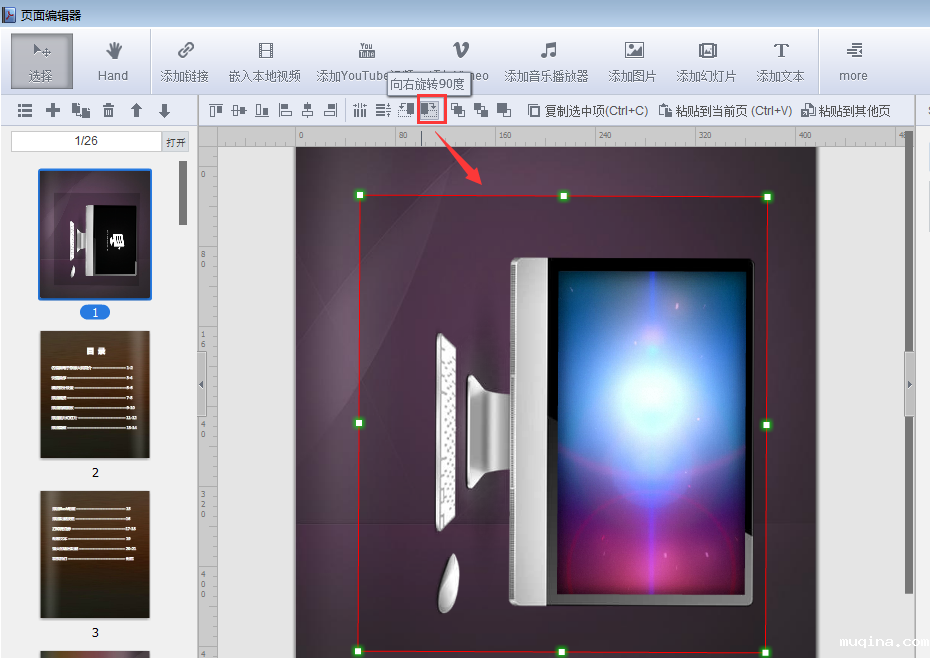The image size is (930, 658).
Task: Activate the Hand tool
Action: click(113, 61)
